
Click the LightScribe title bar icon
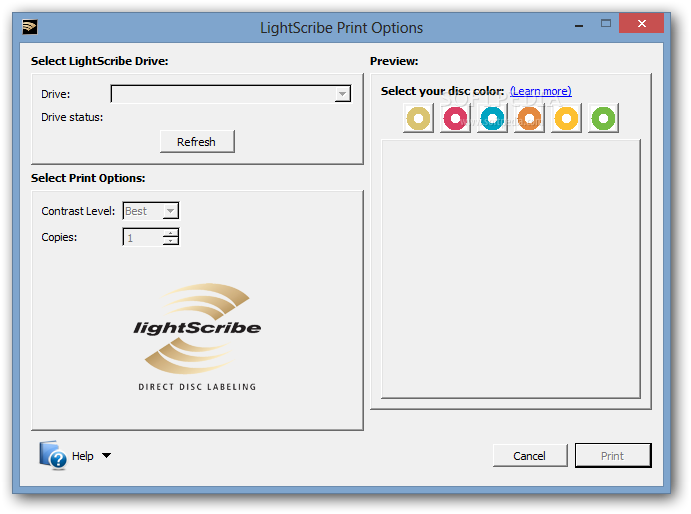[30, 27]
